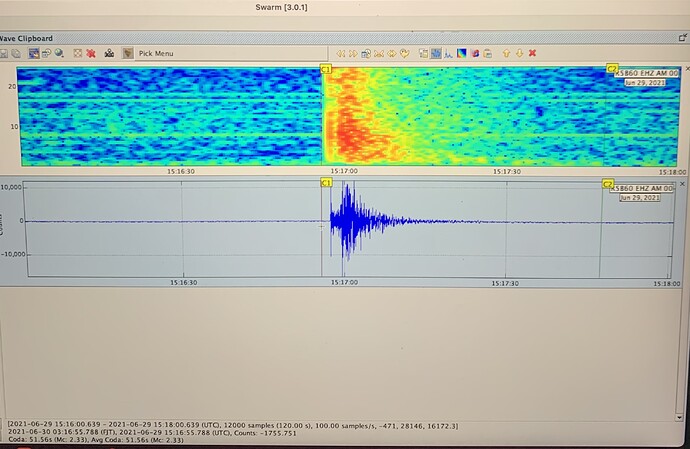
Task: Click the resize wave panels icon
Action: (x=78, y=54)
